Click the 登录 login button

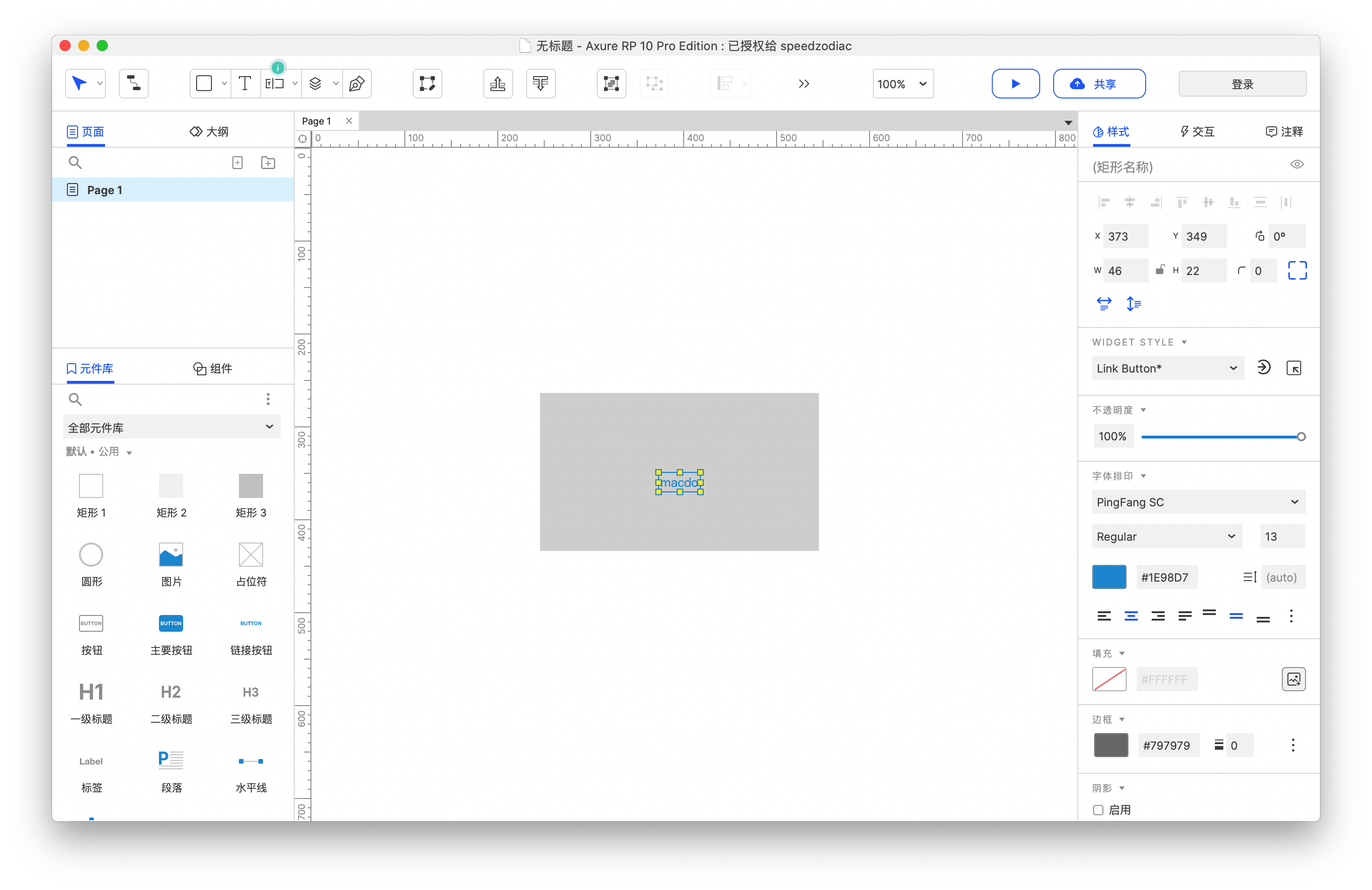[1242, 84]
